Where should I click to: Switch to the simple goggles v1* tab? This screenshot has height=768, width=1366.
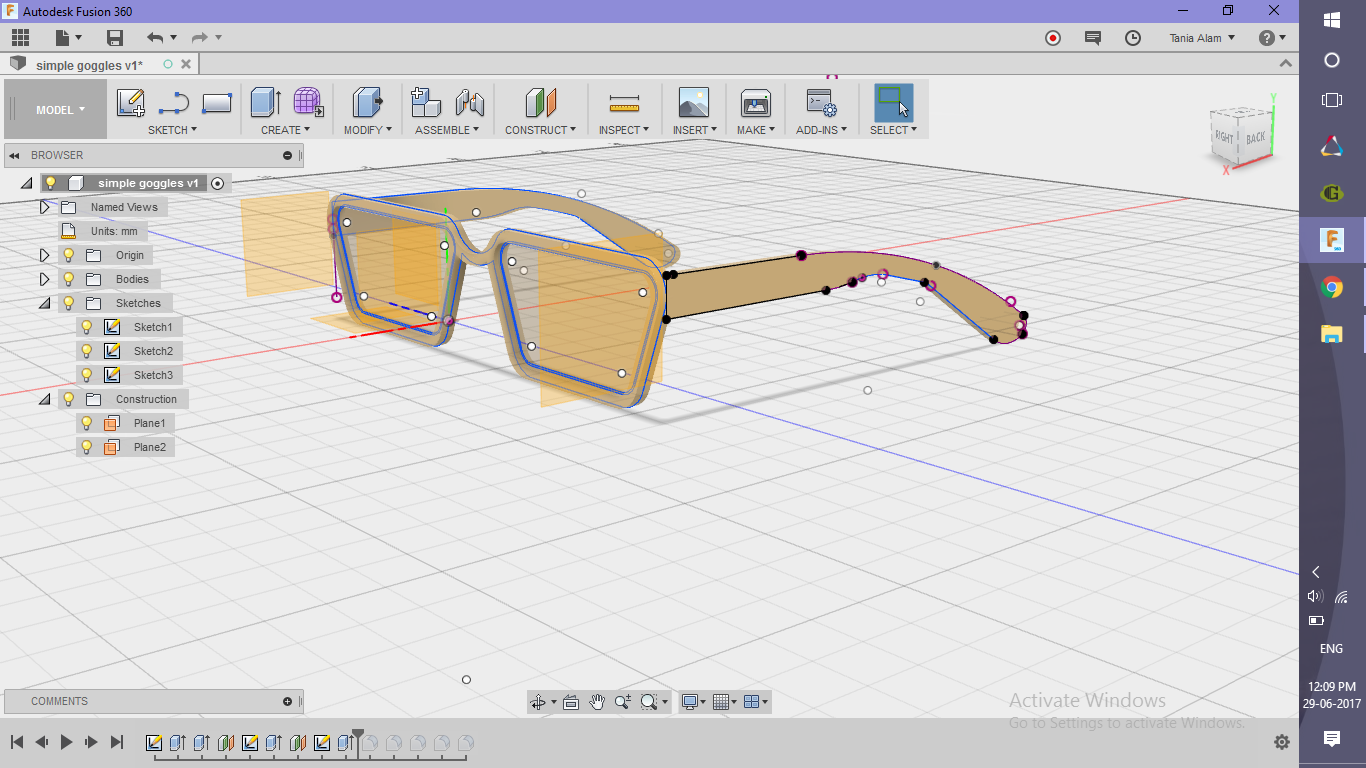pos(90,65)
